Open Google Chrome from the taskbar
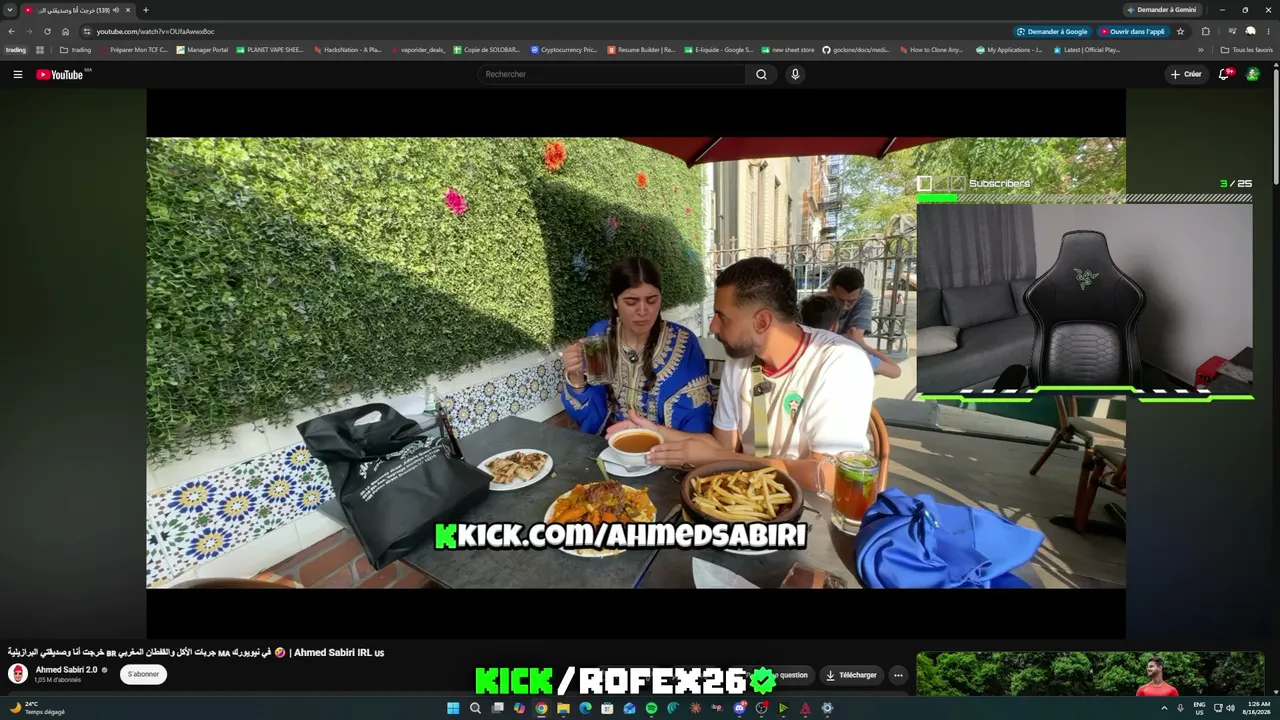This screenshot has width=1280, height=720. click(x=541, y=708)
